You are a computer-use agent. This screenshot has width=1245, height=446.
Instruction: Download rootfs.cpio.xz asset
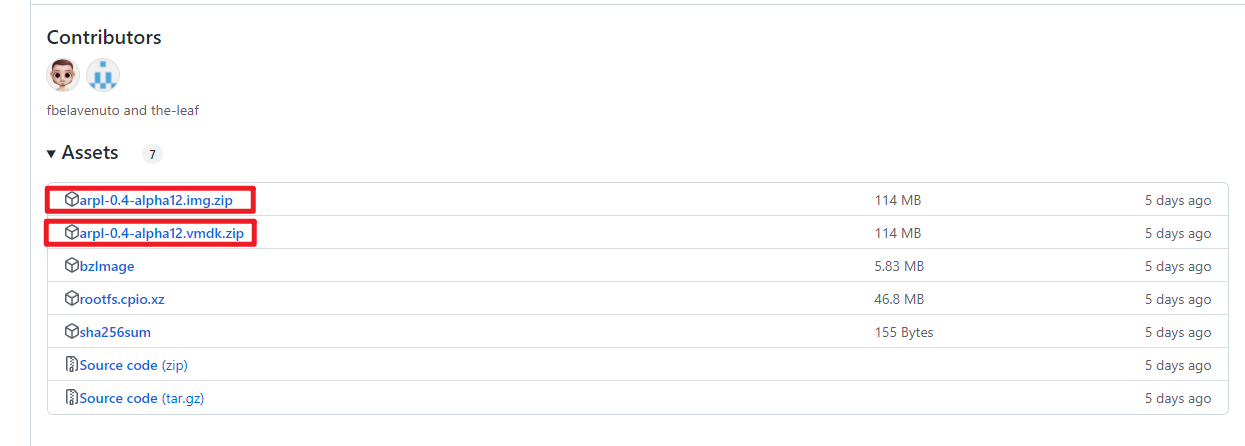point(122,299)
